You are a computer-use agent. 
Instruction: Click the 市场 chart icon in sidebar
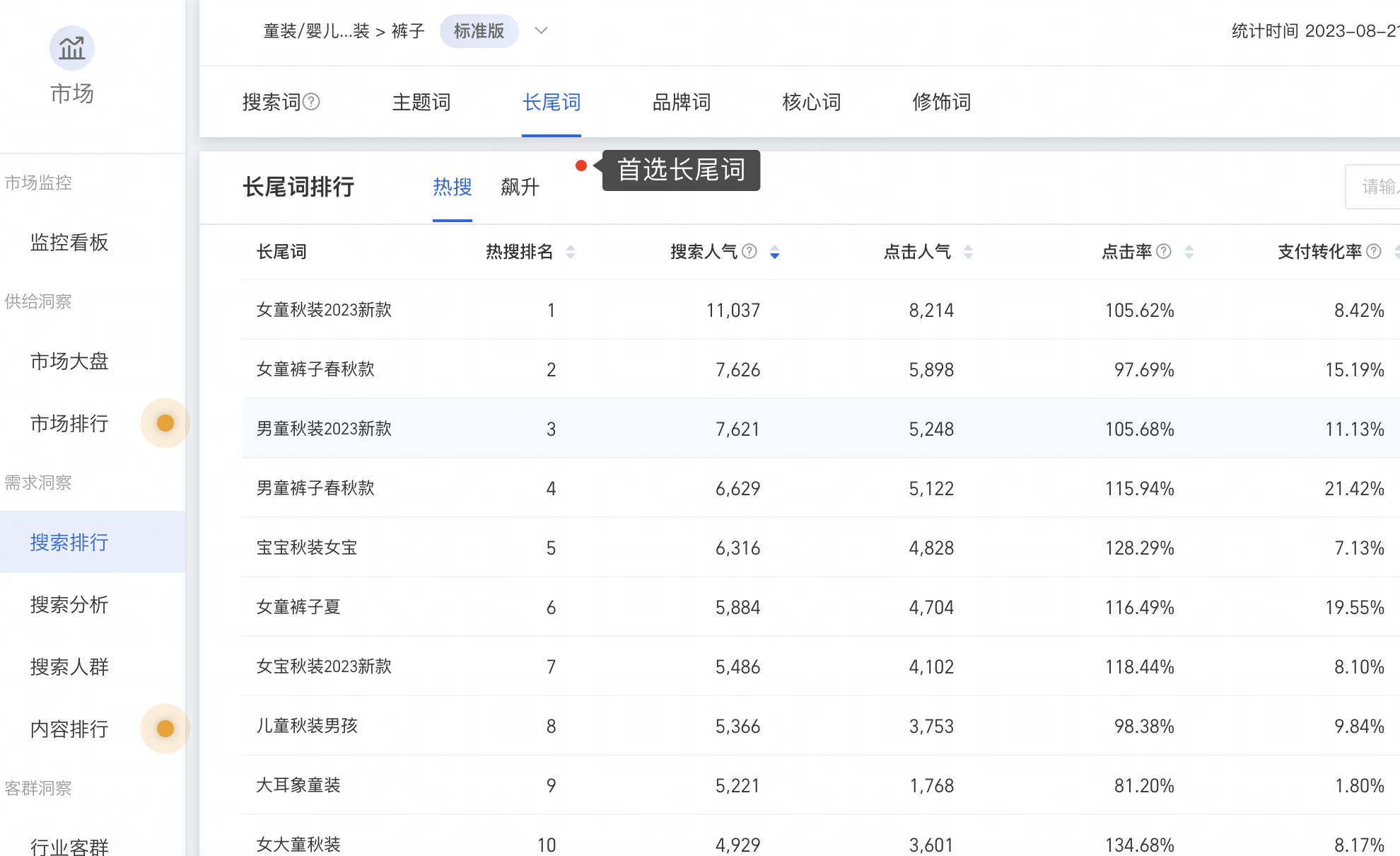tap(72, 48)
